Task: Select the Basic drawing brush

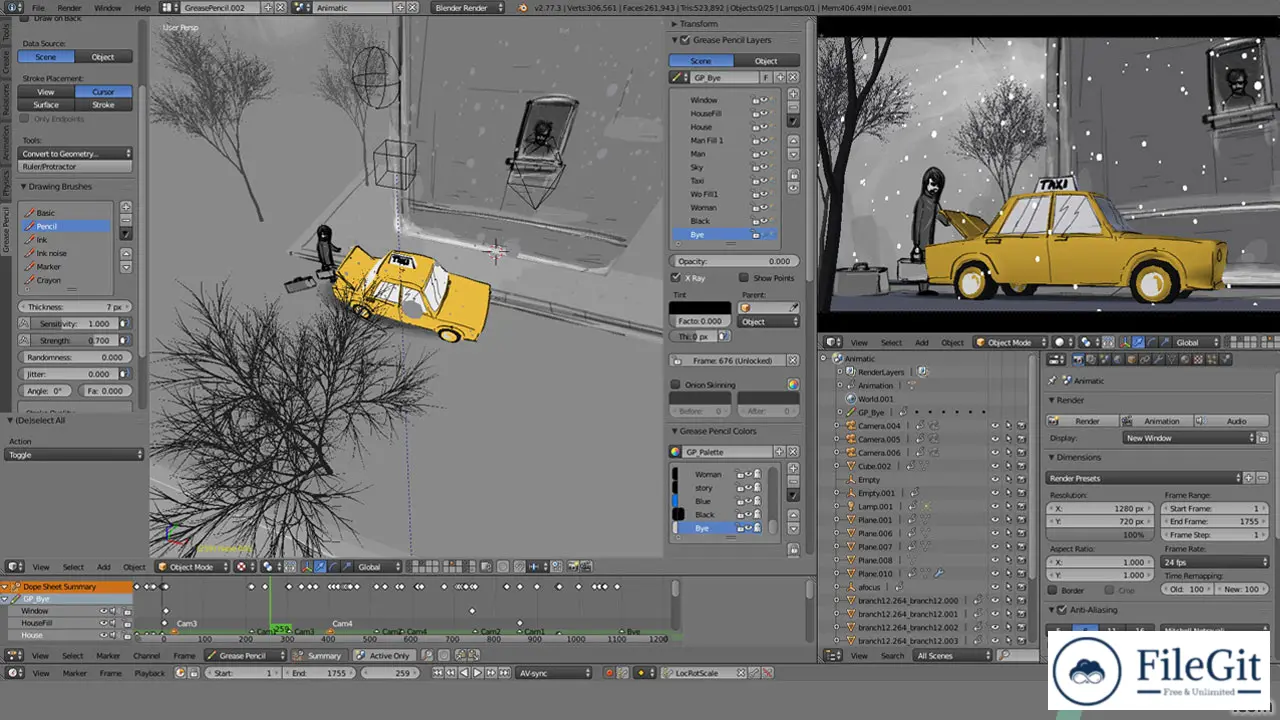Action: click(x=65, y=213)
